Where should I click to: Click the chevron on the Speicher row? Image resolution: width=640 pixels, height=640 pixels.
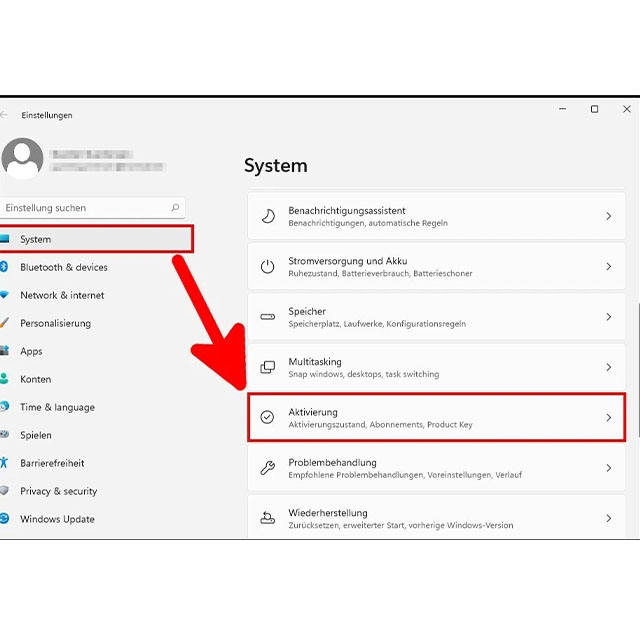tap(609, 317)
